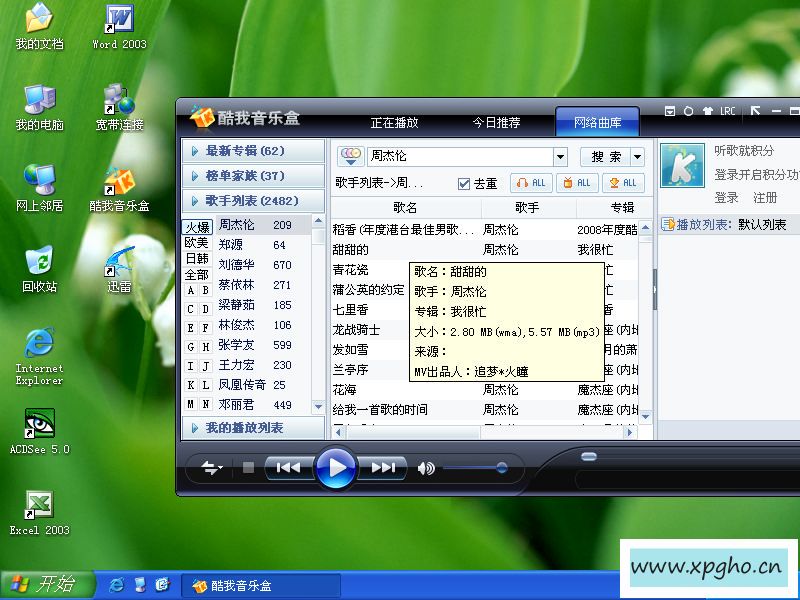This screenshot has height=600, width=800.
Task: Click the music box logo in title bar
Action: point(202,117)
